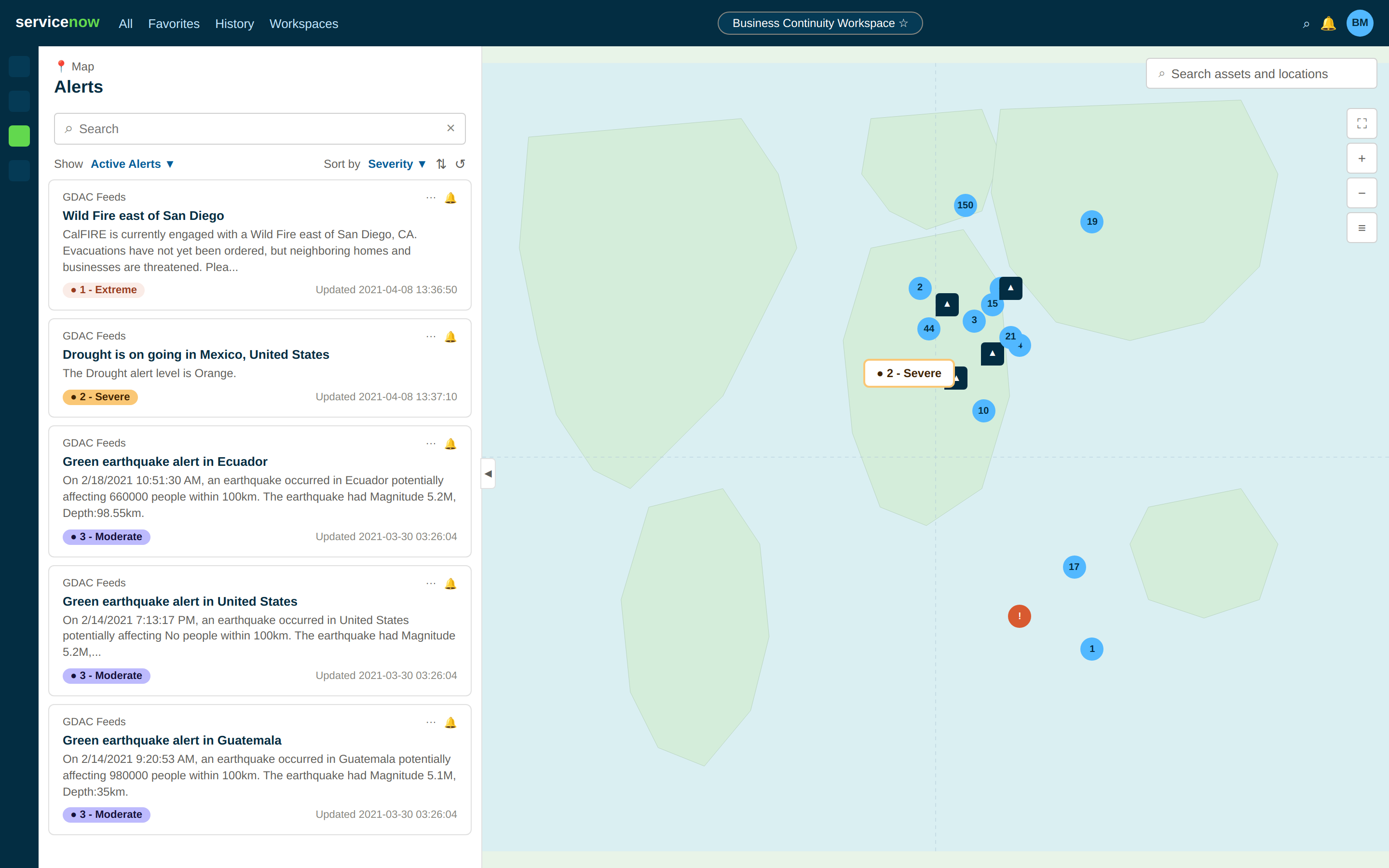Open the Favorites menu
Viewport: 1389px width, 868px height.
pos(174,24)
